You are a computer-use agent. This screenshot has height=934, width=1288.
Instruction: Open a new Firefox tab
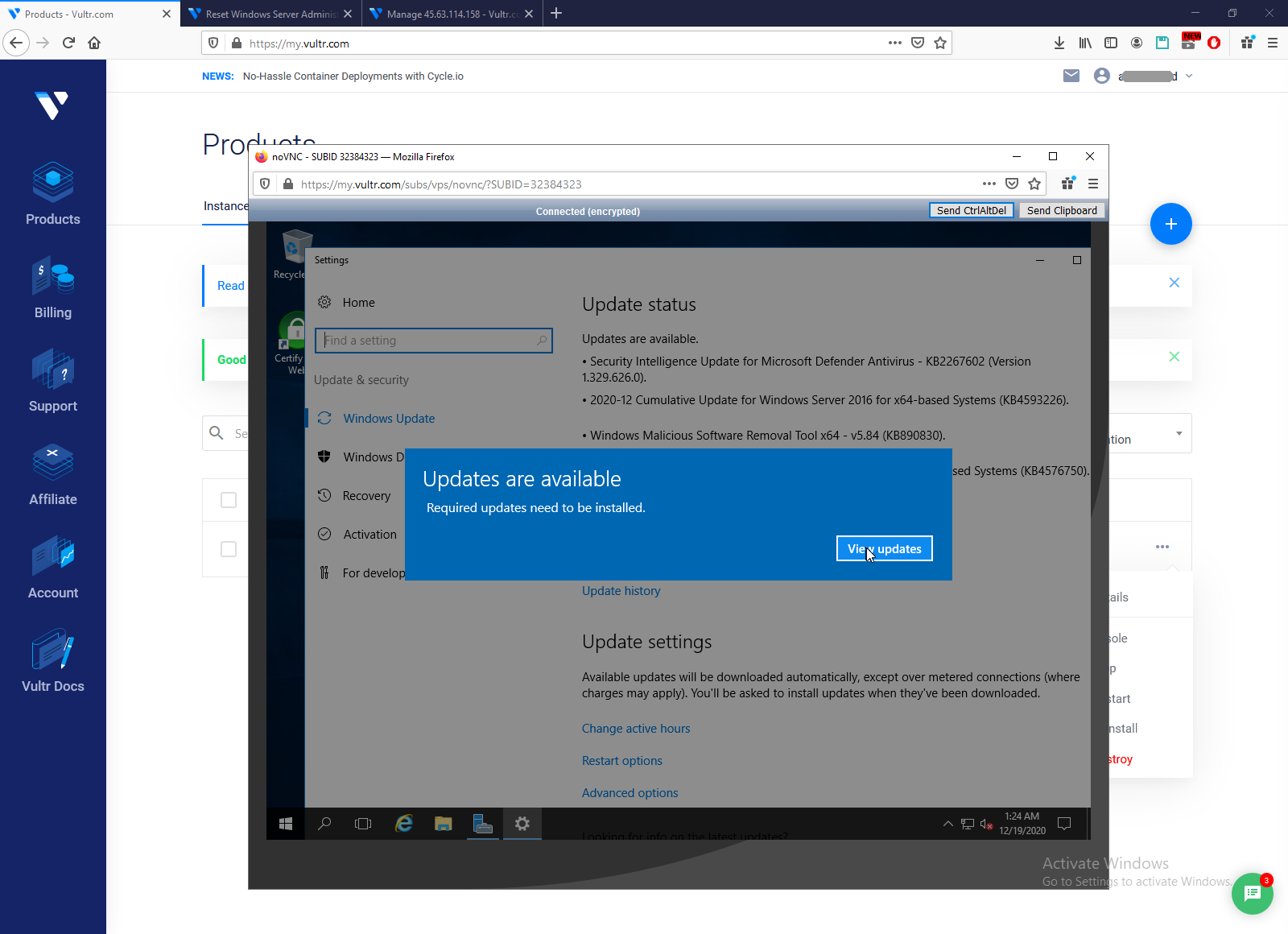[556, 14]
